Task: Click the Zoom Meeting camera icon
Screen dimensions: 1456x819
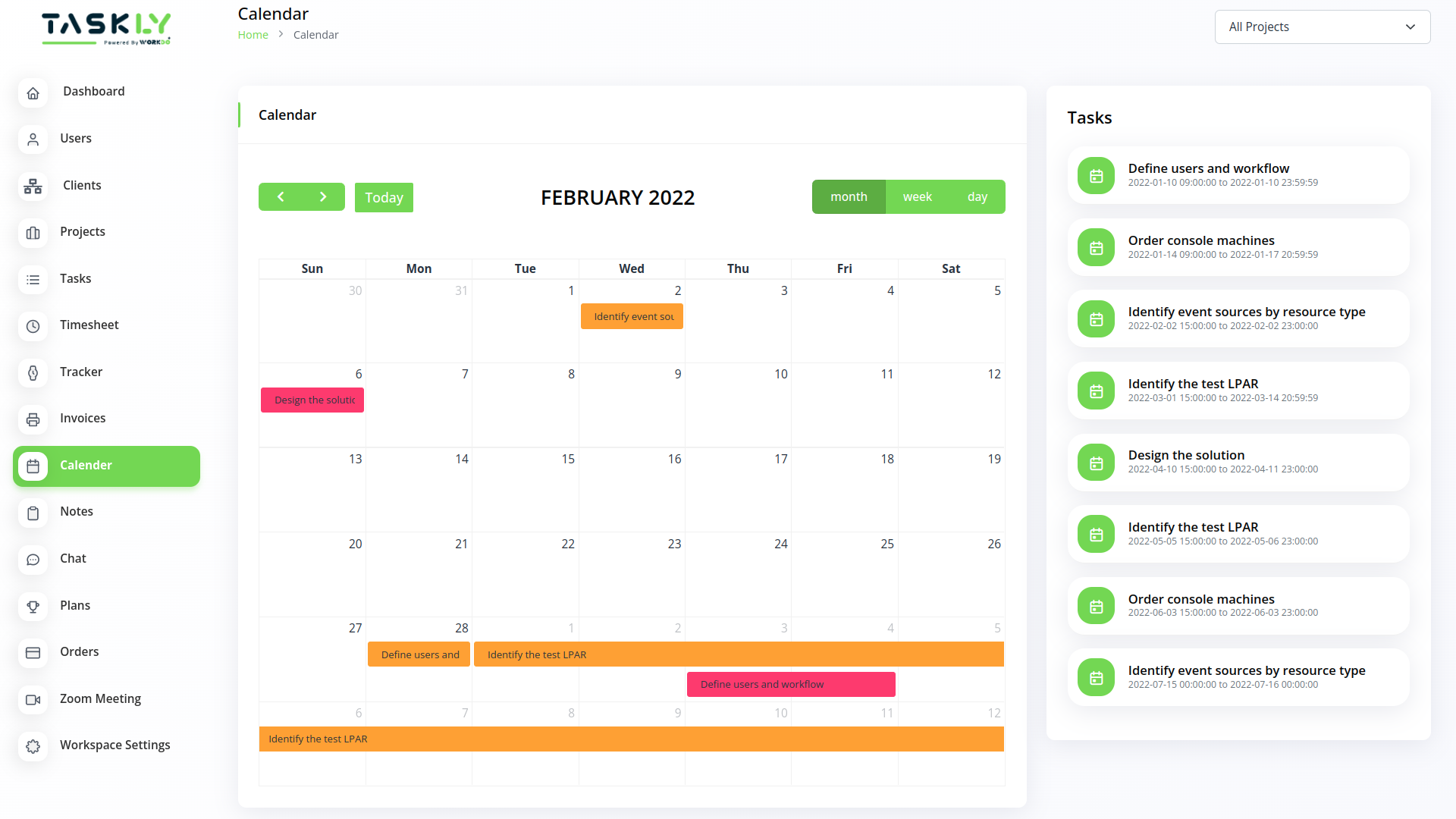Action: (x=33, y=700)
